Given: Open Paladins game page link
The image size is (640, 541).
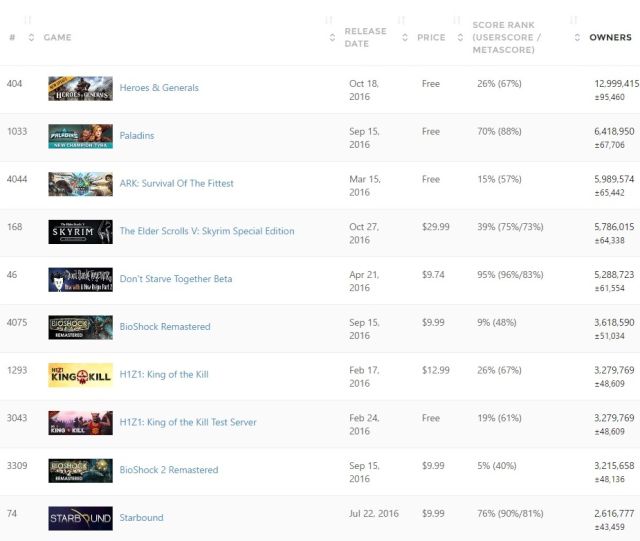Looking at the screenshot, I should pos(137,136).
